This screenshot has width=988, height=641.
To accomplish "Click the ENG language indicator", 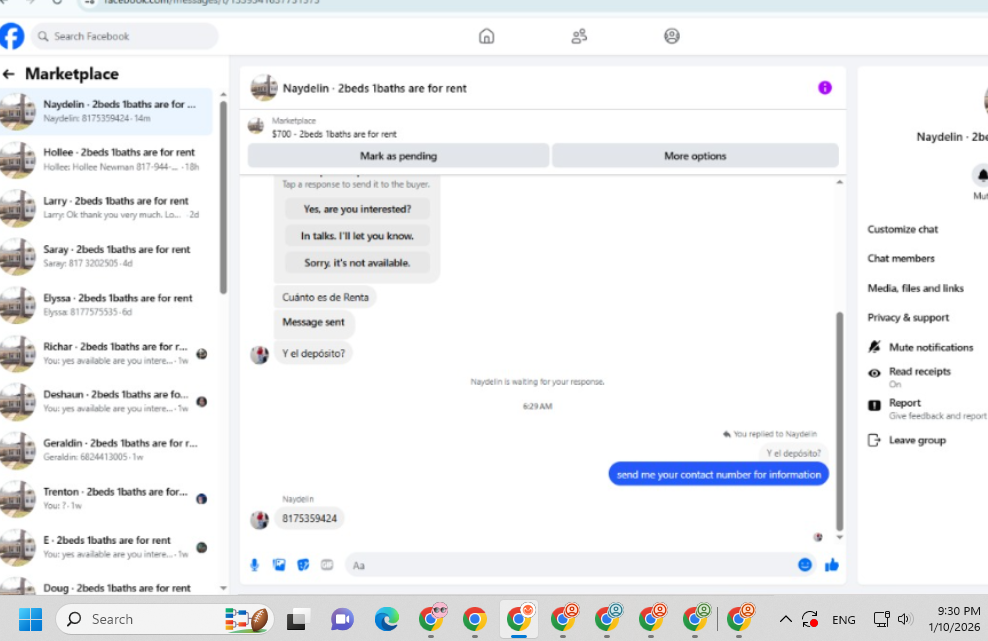I will point(843,620).
